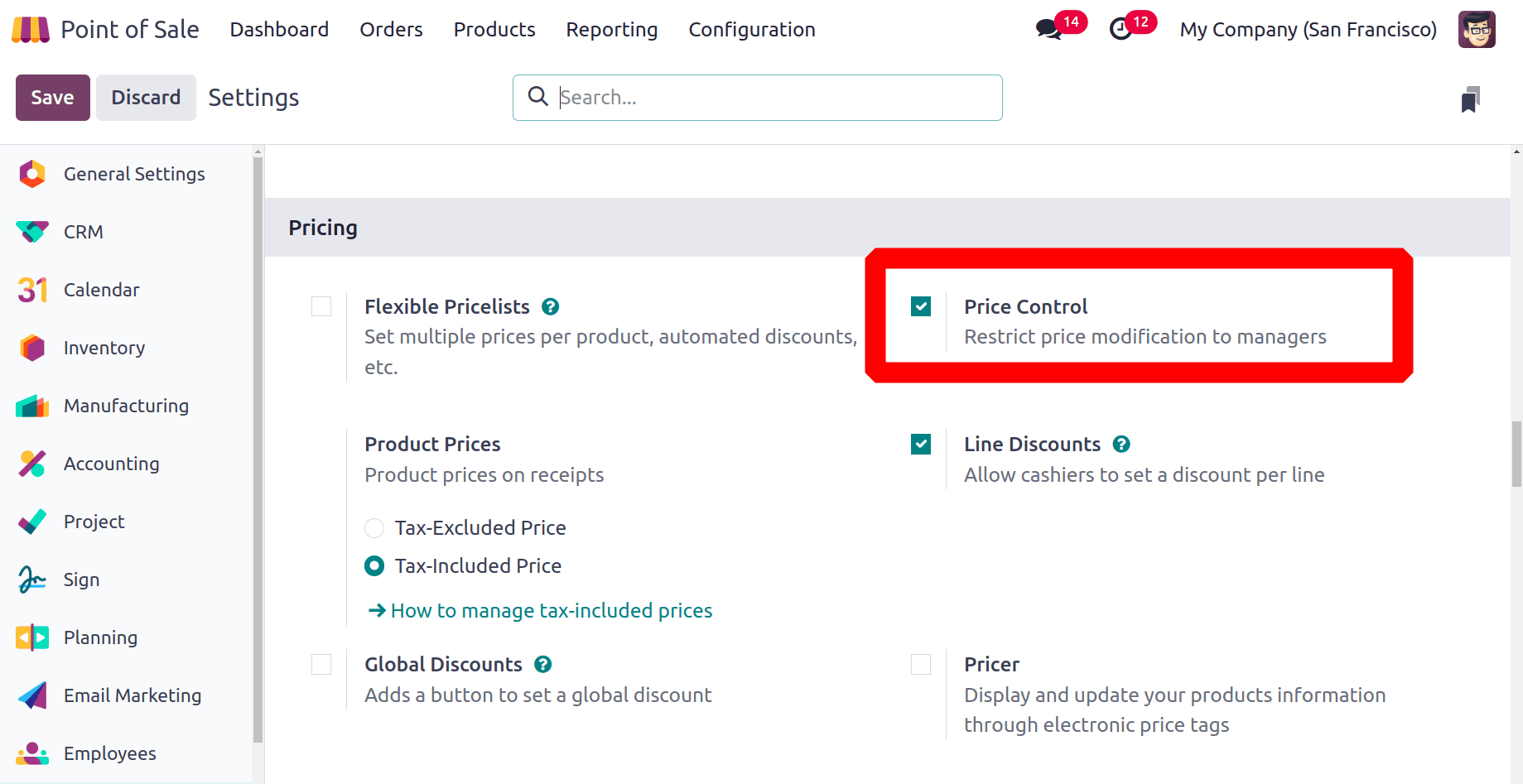Go to the Dashboard menu item
This screenshot has height=784, width=1523.
point(279,30)
